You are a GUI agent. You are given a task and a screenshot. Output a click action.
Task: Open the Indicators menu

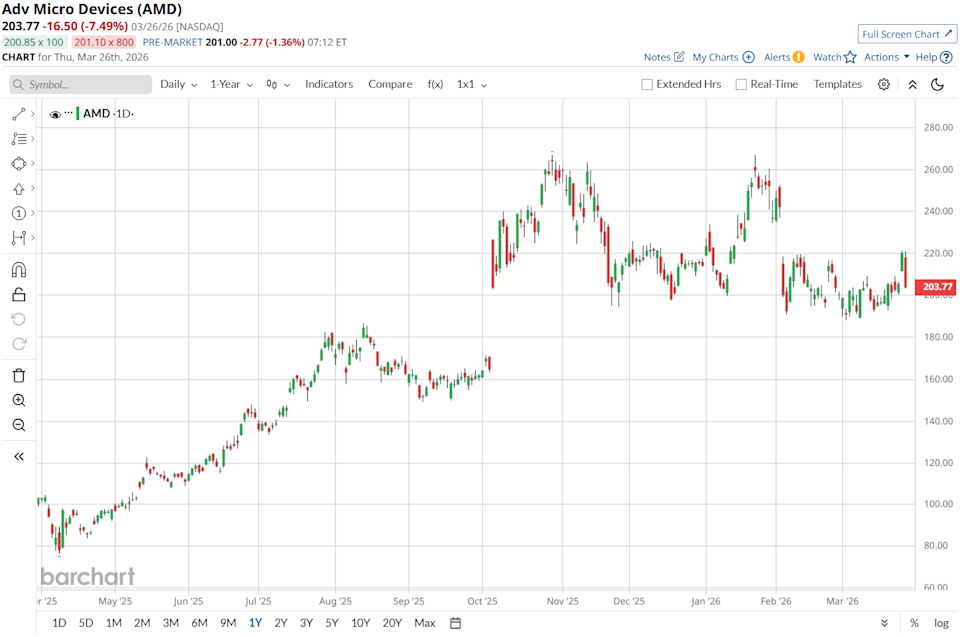[329, 85]
